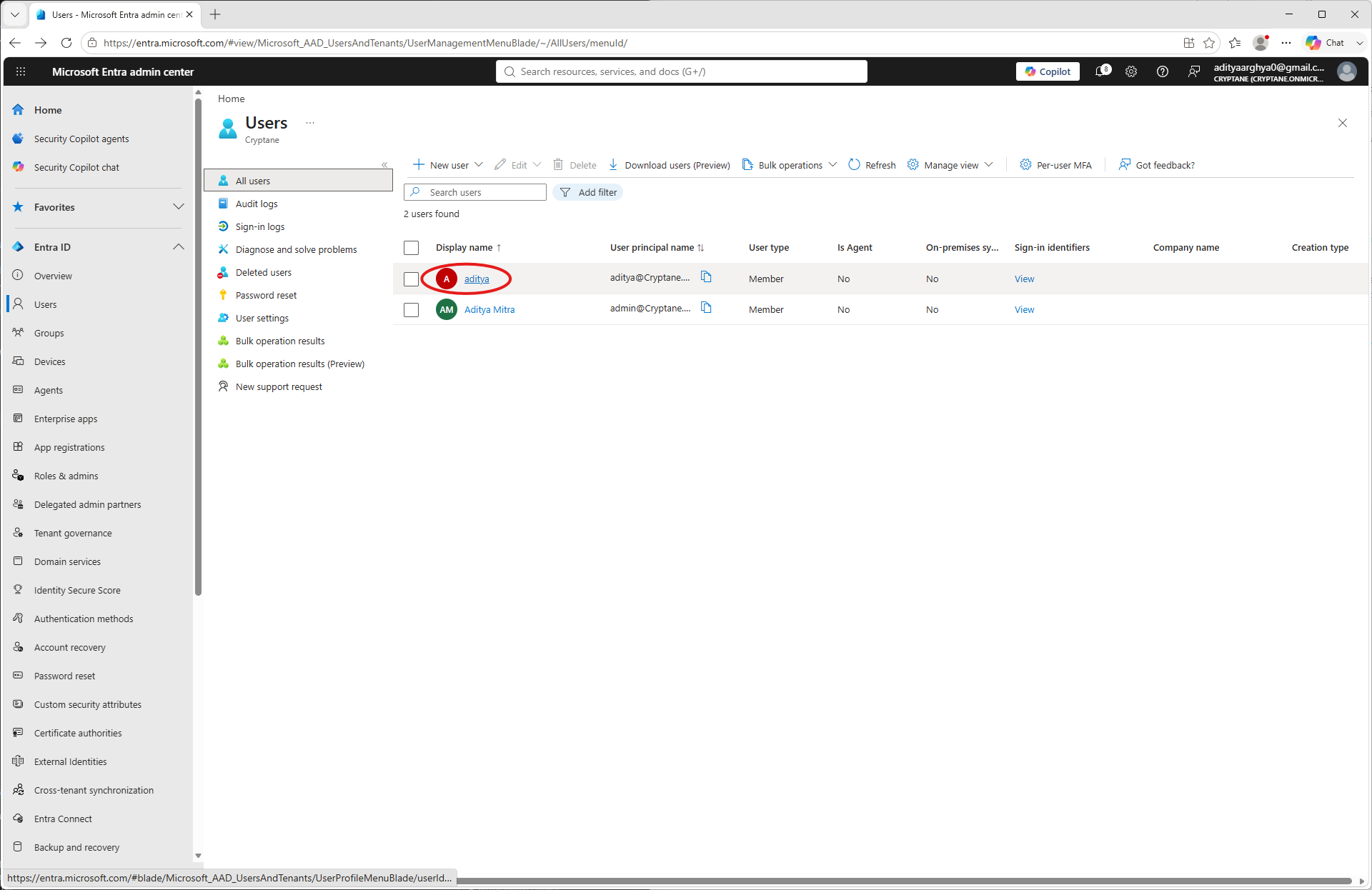The width and height of the screenshot is (1372, 890).
Task: Open the Users blade more options ellipsis
Action: 310,123
